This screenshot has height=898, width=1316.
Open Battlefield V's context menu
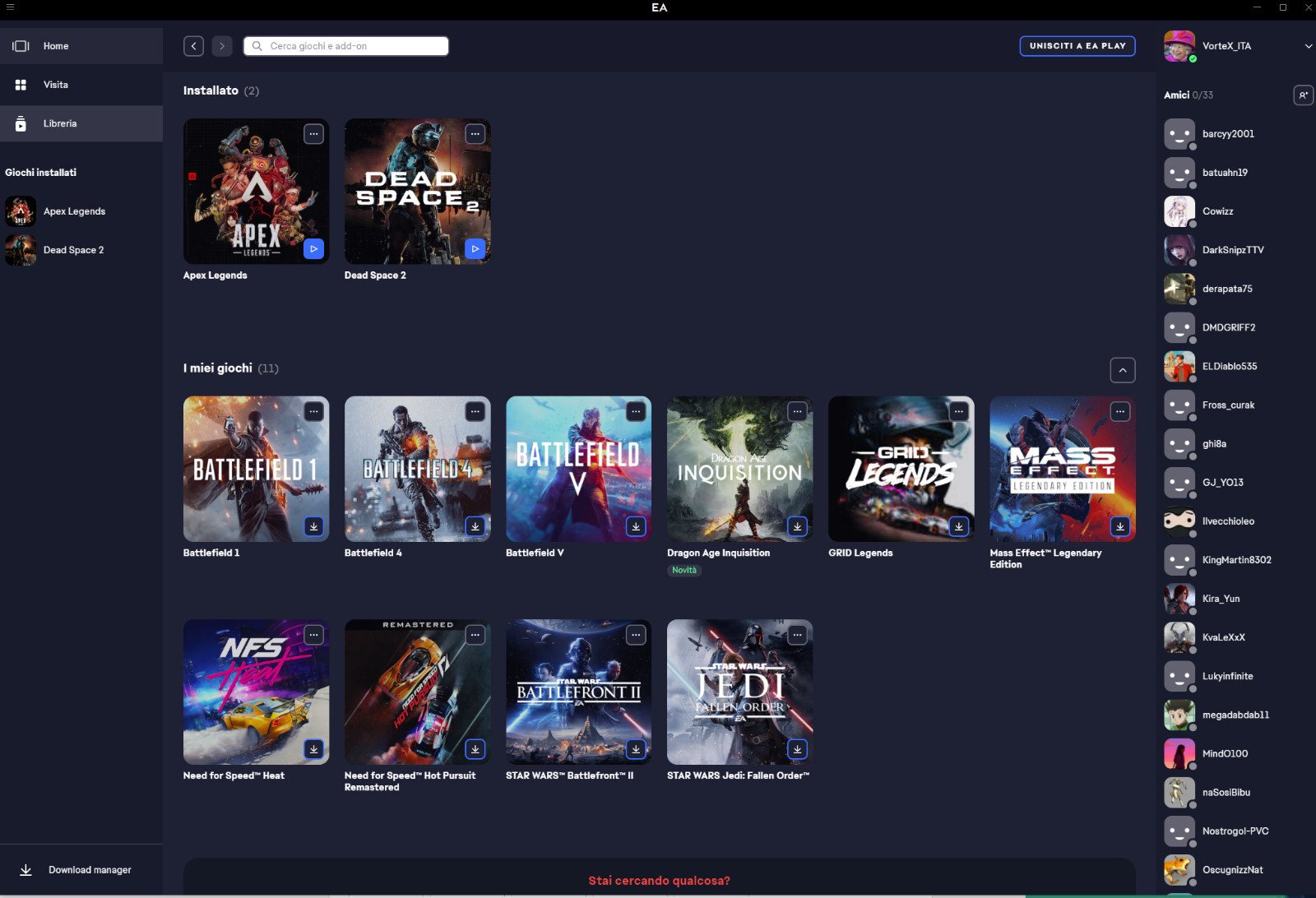point(636,410)
